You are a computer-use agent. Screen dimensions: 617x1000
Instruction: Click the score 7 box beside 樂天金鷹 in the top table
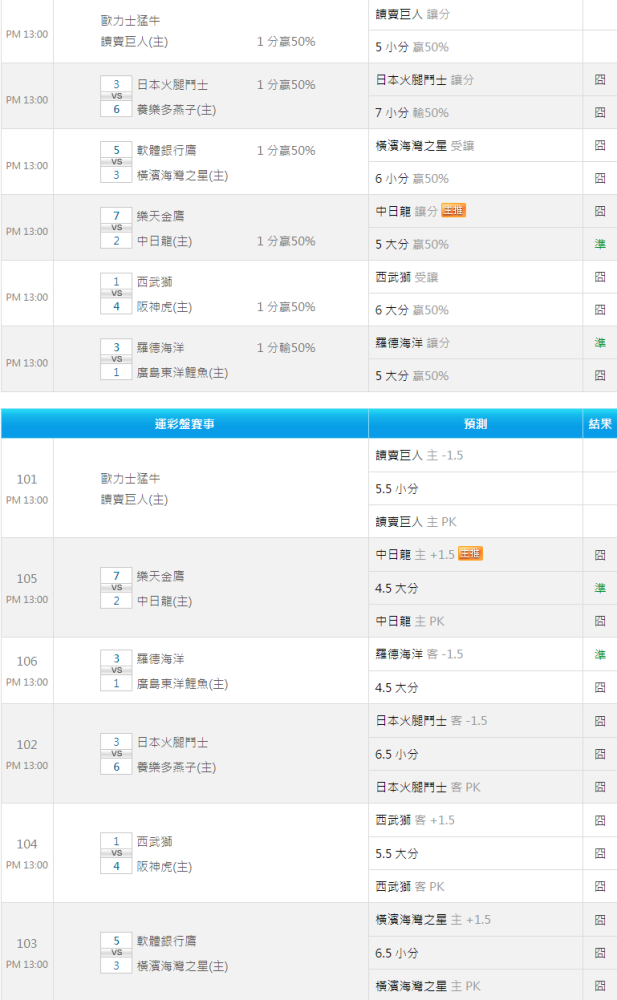pos(116,216)
